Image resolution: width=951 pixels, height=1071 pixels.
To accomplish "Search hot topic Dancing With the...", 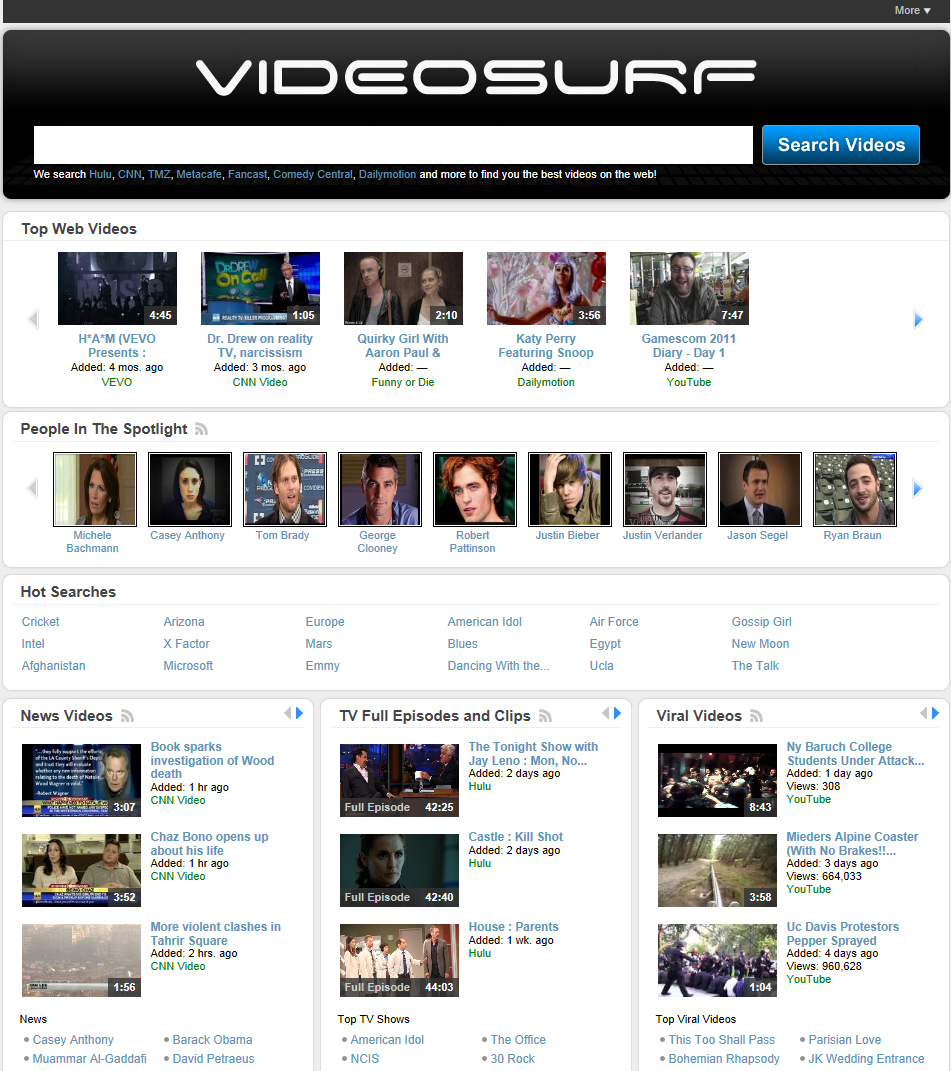I will [x=498, y=665].
